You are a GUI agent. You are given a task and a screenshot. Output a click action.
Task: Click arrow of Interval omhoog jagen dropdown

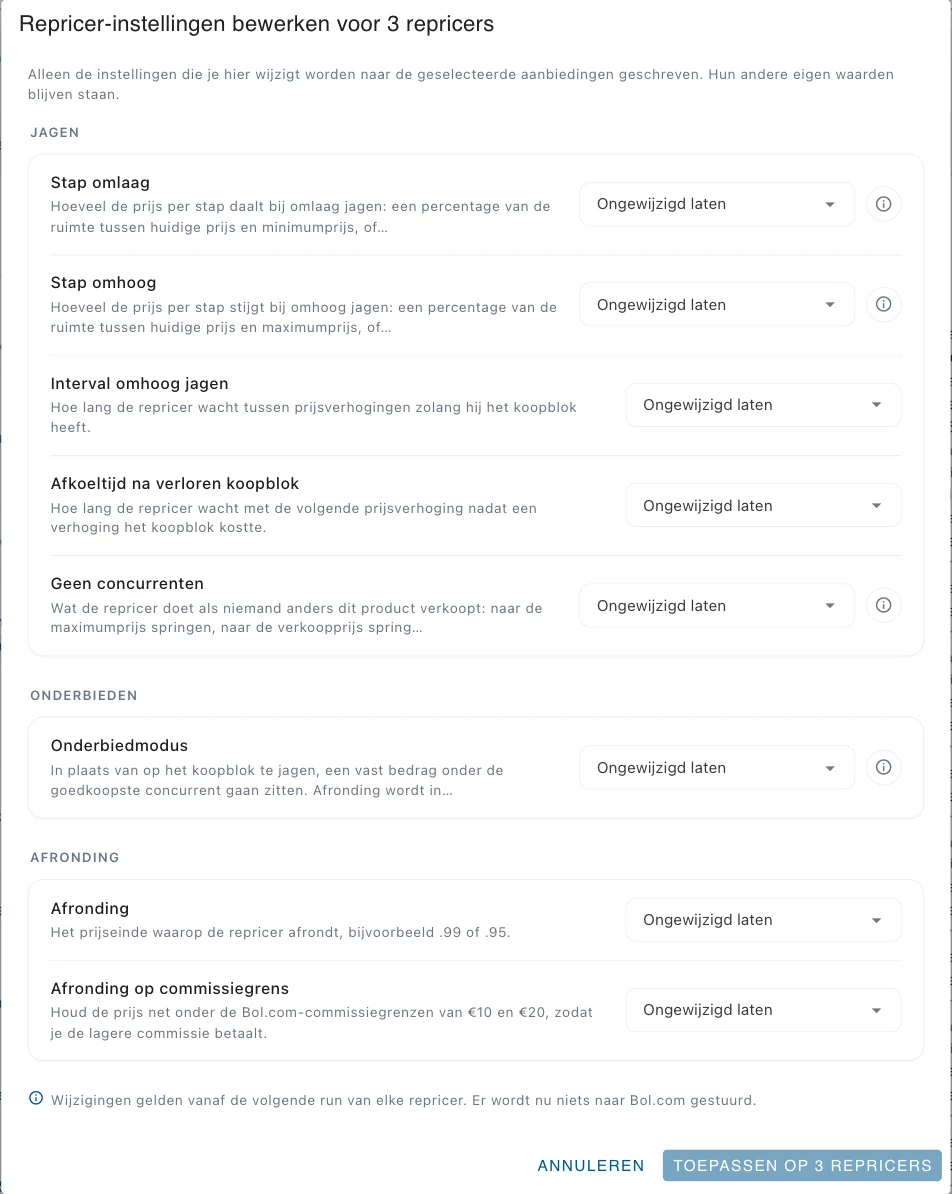pos(877,405)
